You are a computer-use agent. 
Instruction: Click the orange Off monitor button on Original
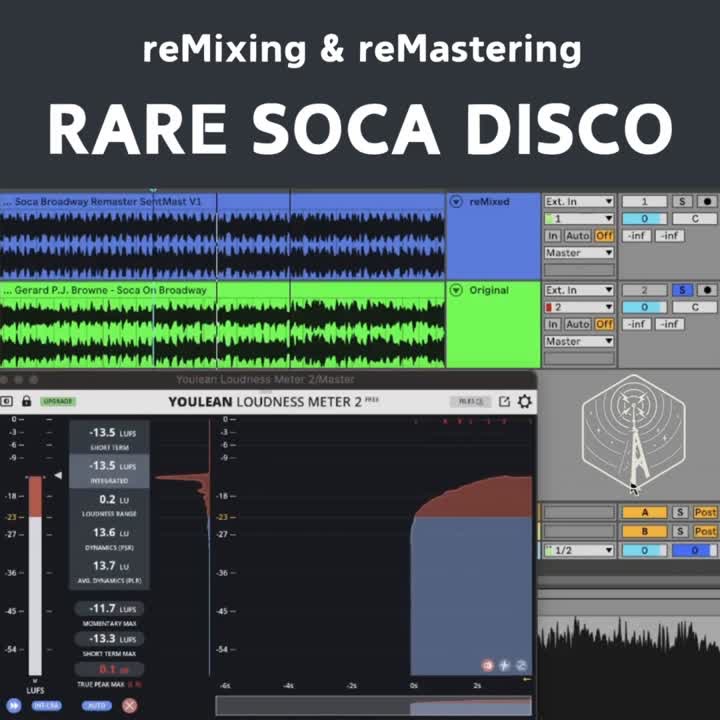[604, 324]
